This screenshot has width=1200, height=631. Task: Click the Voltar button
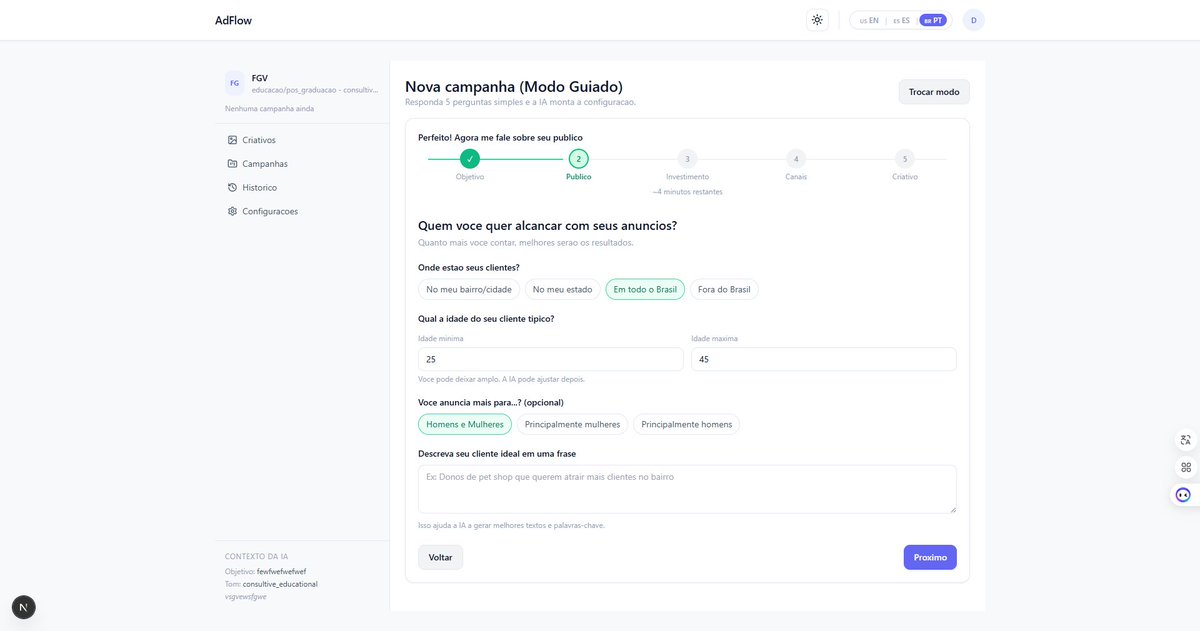pos(440,557)
